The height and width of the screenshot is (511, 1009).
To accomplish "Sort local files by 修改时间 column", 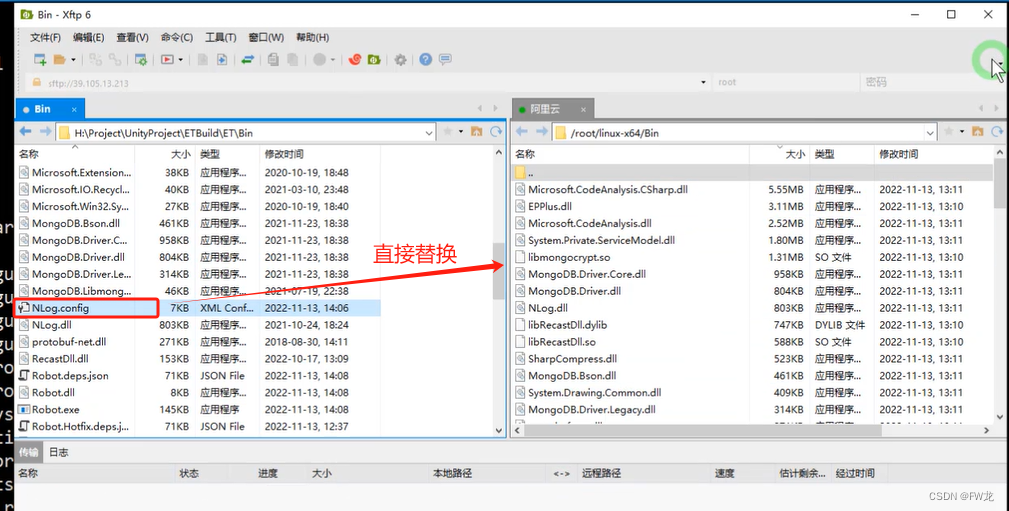I will 320,154.
